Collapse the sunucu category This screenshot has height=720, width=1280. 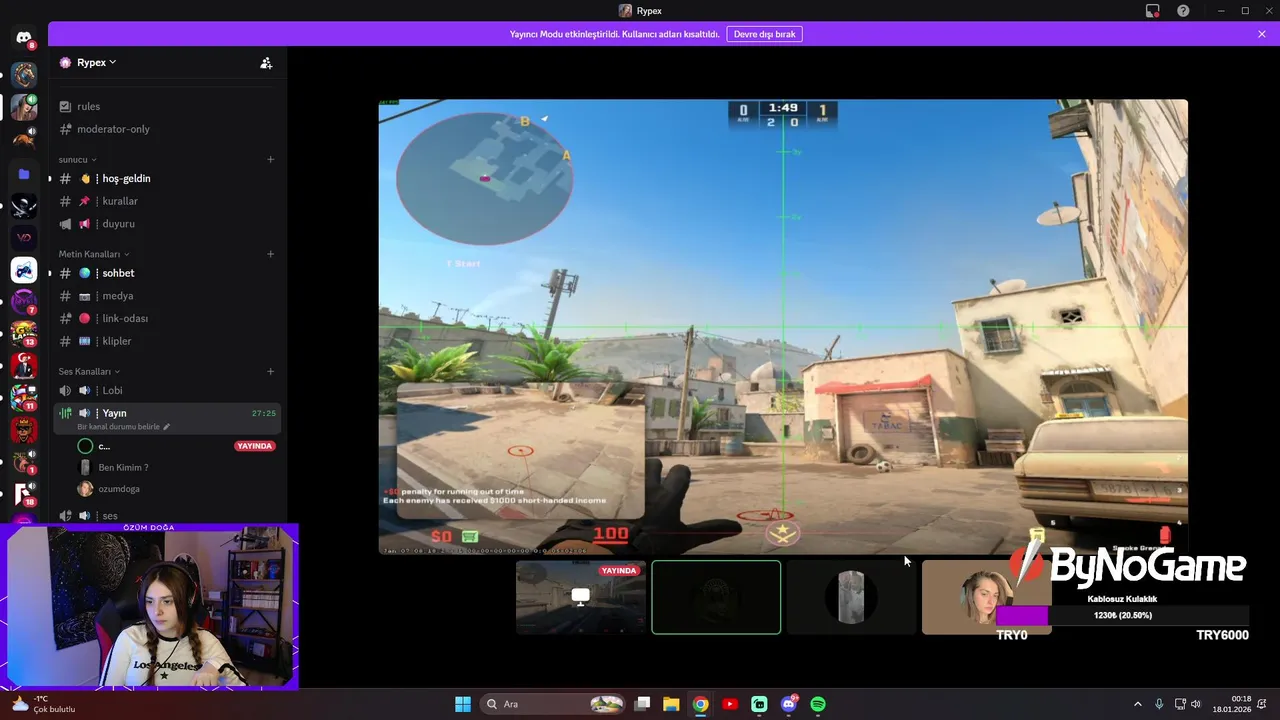click(x=78, y=159)
